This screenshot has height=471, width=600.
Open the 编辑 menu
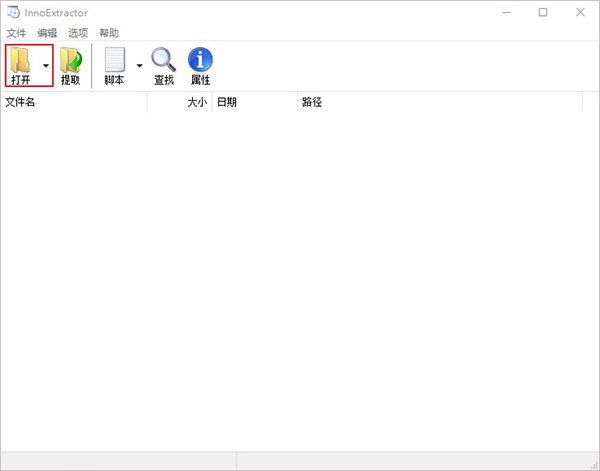click(x=47, y=33)
